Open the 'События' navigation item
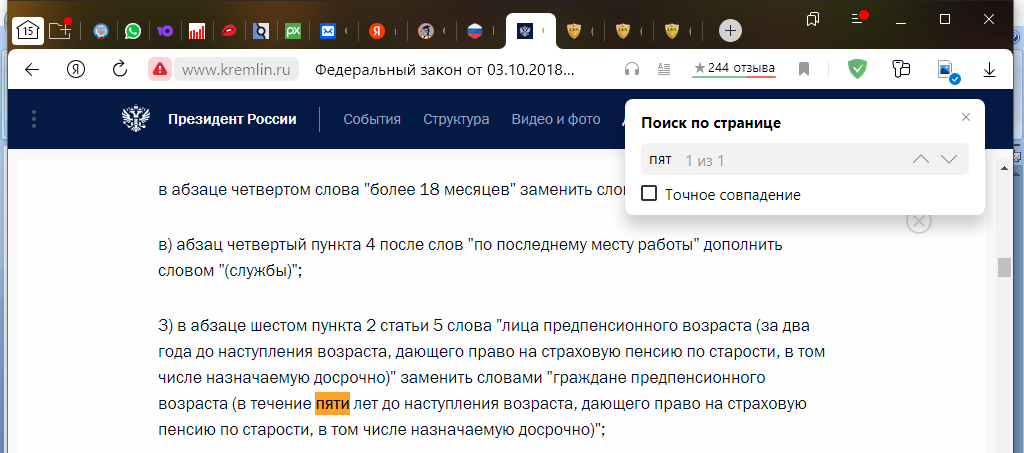 (x=372, y=119)
